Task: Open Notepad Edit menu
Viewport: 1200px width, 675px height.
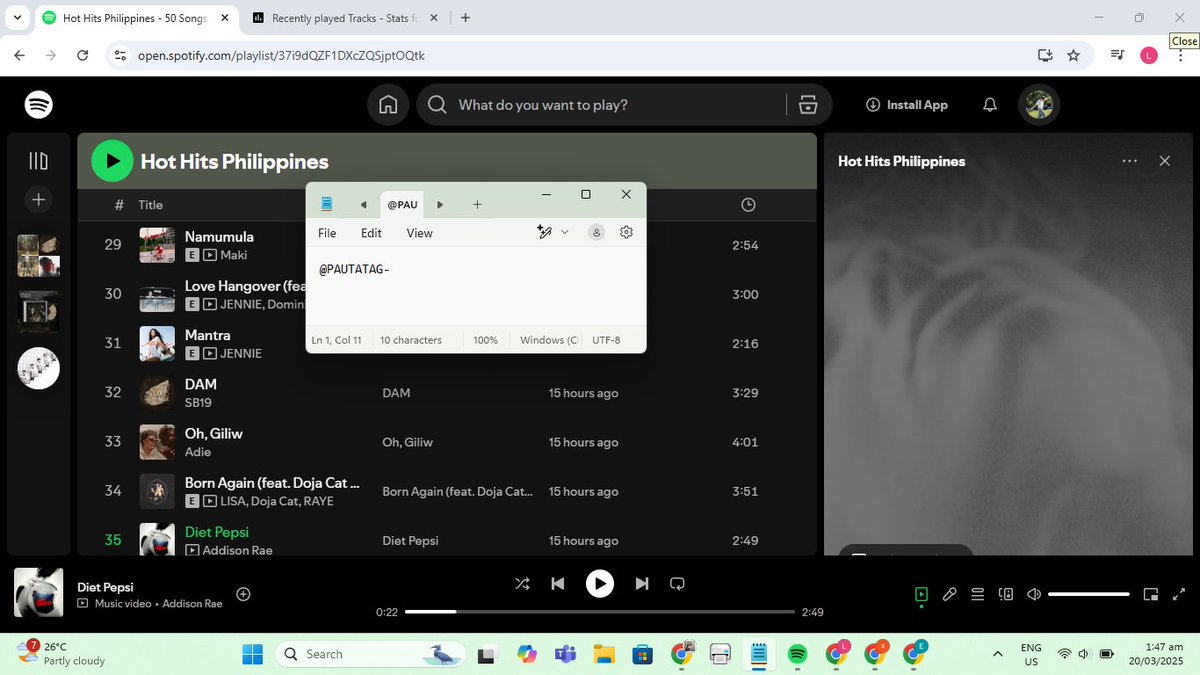Action: coord(371,233)
